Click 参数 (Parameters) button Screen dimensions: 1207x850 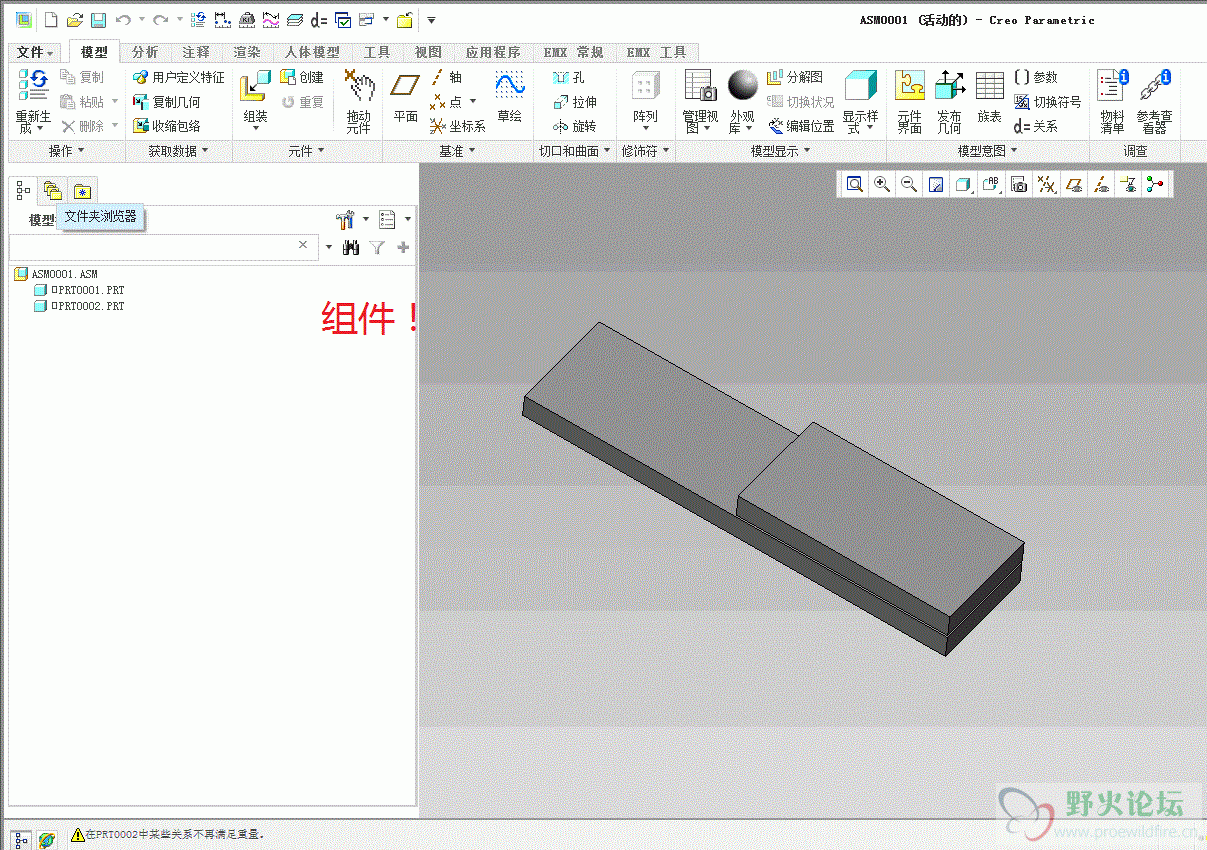[1035, 77]
